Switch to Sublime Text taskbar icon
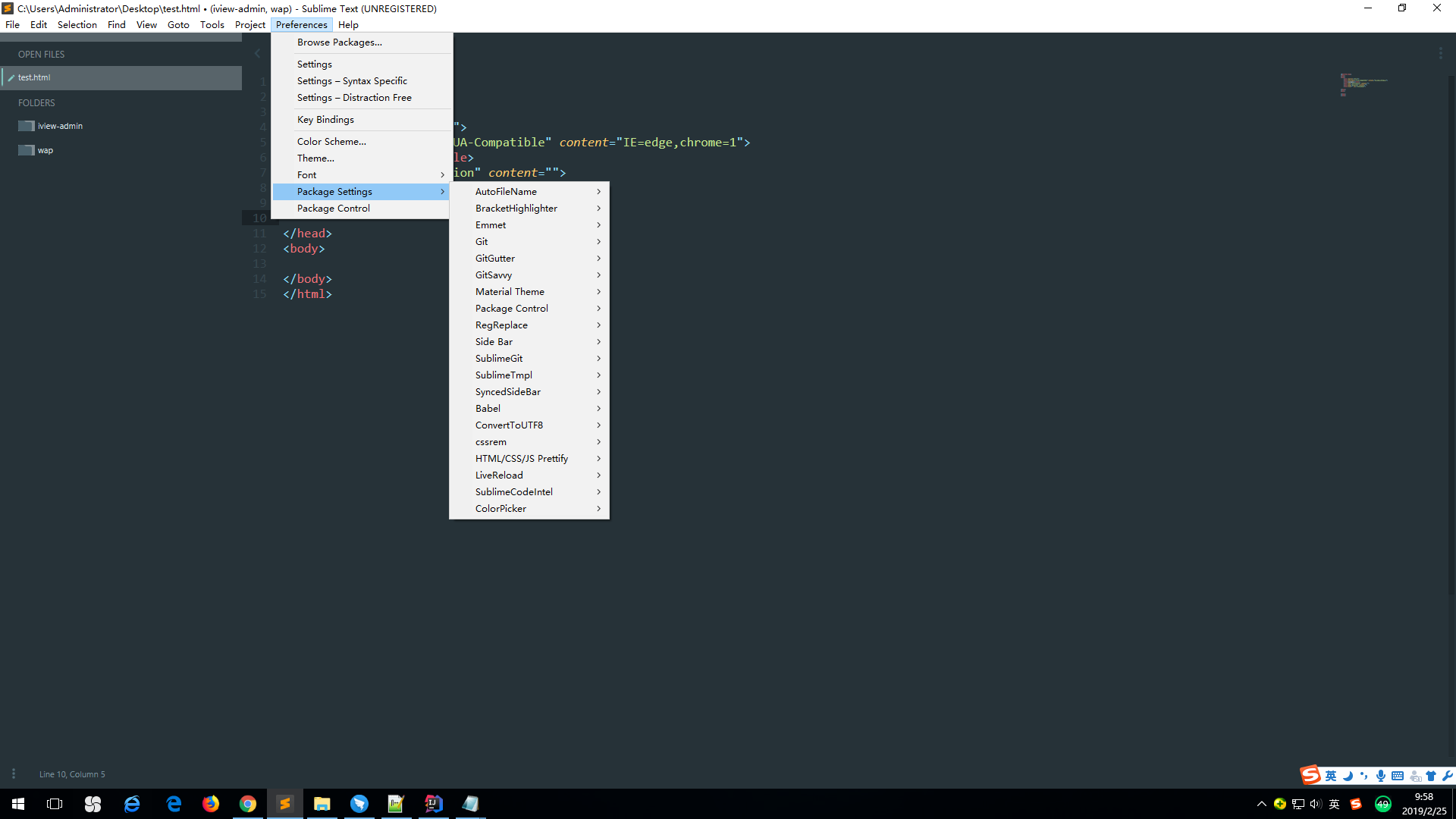This screenshot has width=1456, height=819. pos(285,804)
